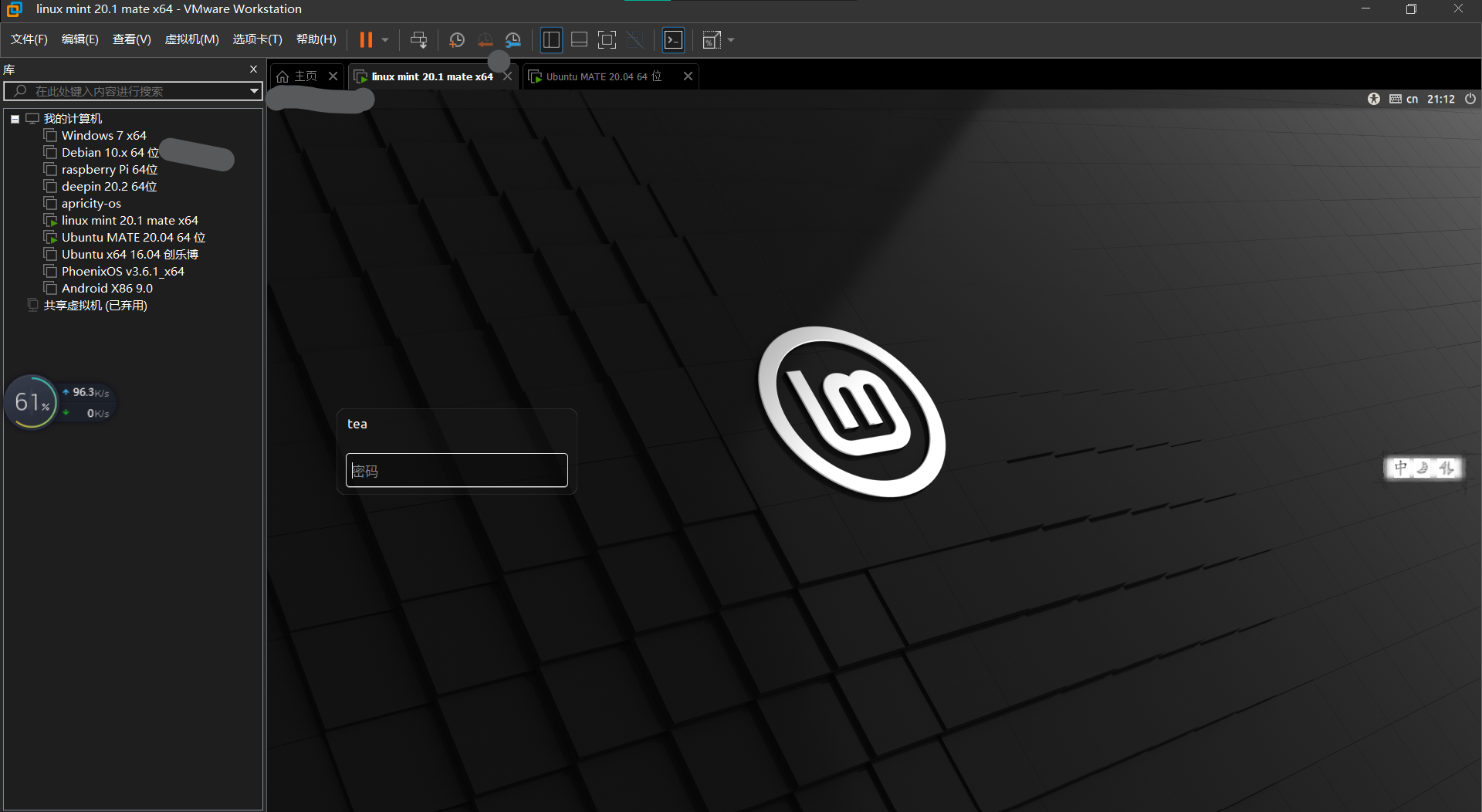Revert VM to previous snapshot
Screen dimensions: 1482x812
click(485, 39)
